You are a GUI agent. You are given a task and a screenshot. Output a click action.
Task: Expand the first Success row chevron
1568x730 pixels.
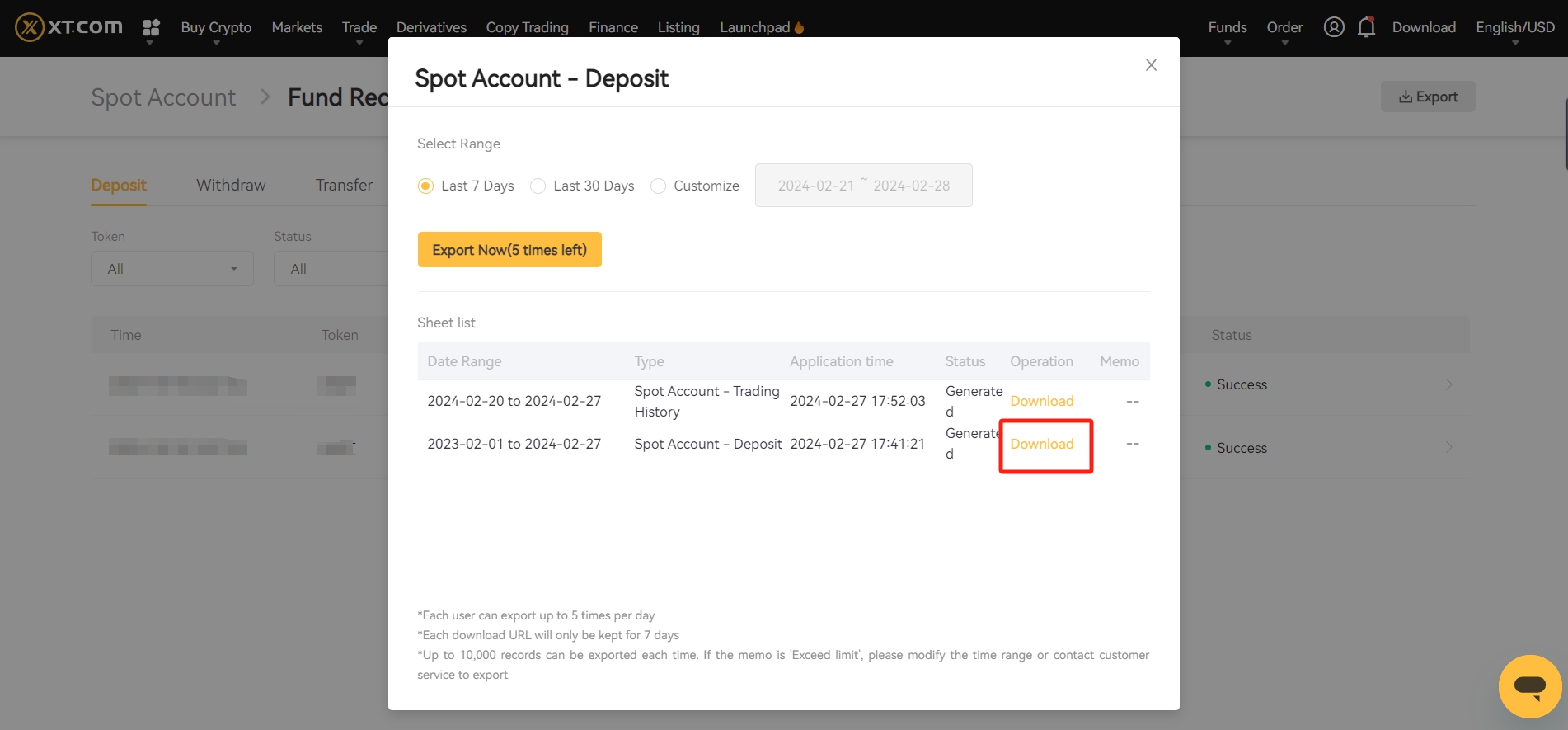click(1448, 384)
